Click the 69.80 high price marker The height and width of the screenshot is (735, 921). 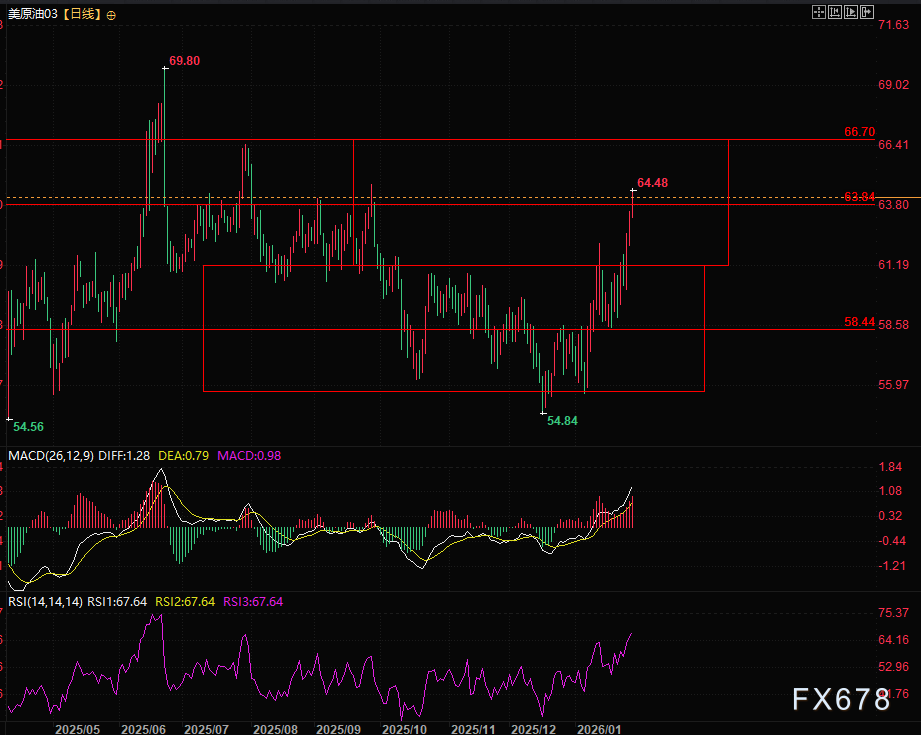coord(184,61)
